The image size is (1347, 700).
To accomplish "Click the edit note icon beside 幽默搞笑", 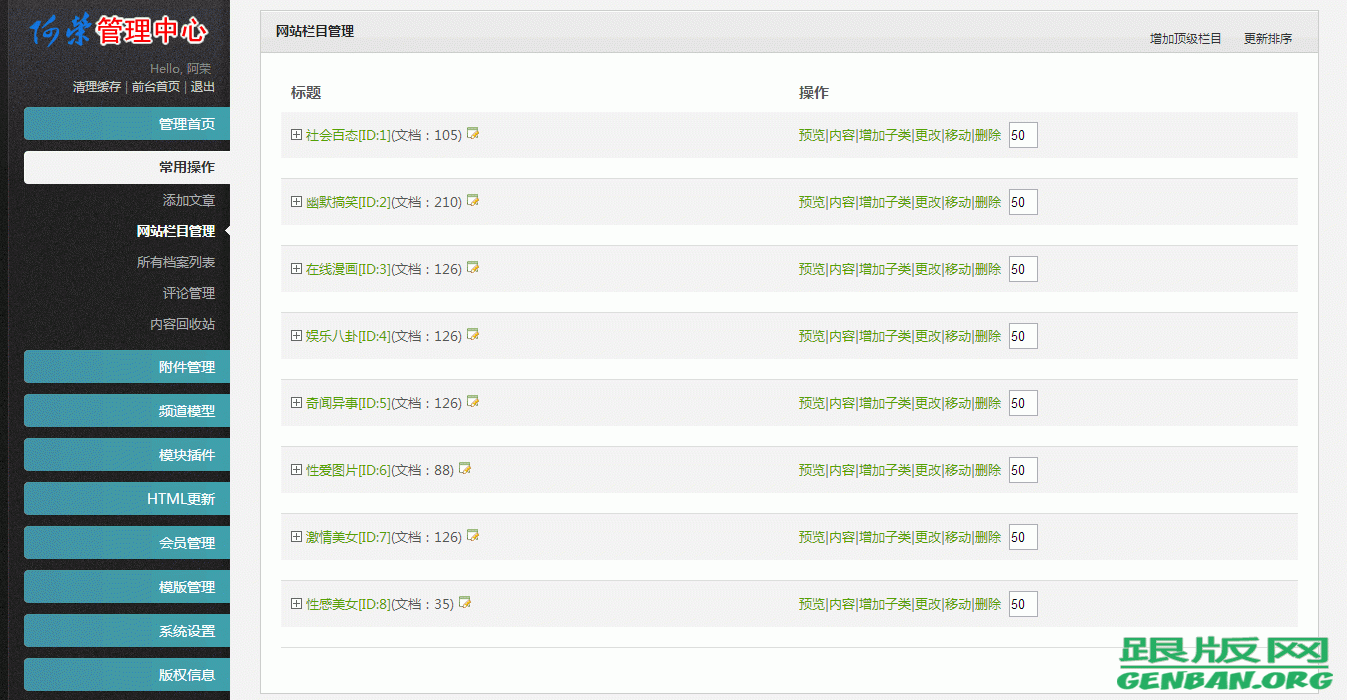I will 473,201.
